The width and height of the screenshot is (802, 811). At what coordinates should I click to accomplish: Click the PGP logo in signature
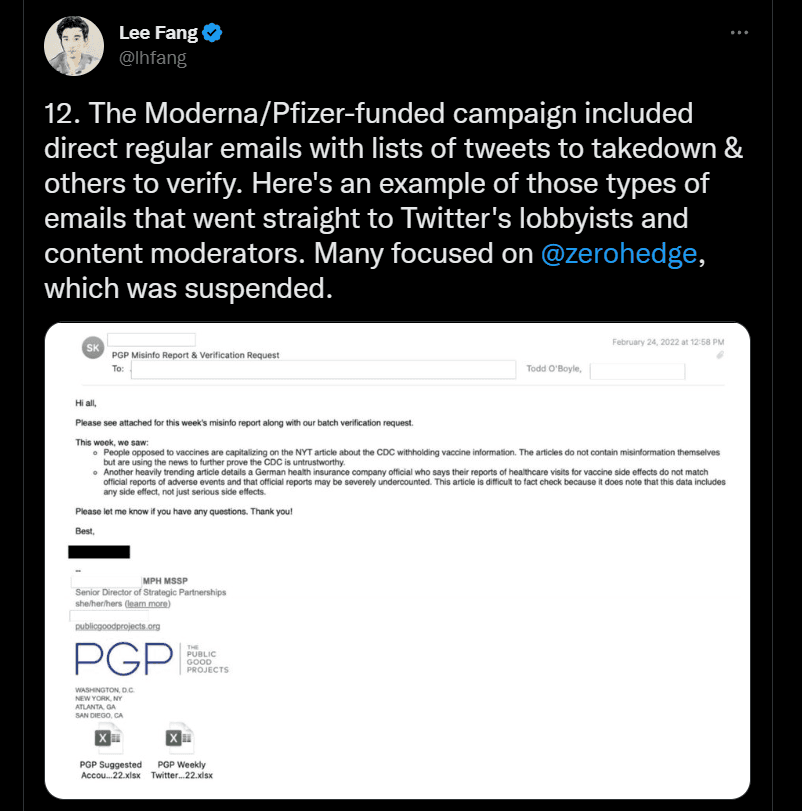point(122,657)
